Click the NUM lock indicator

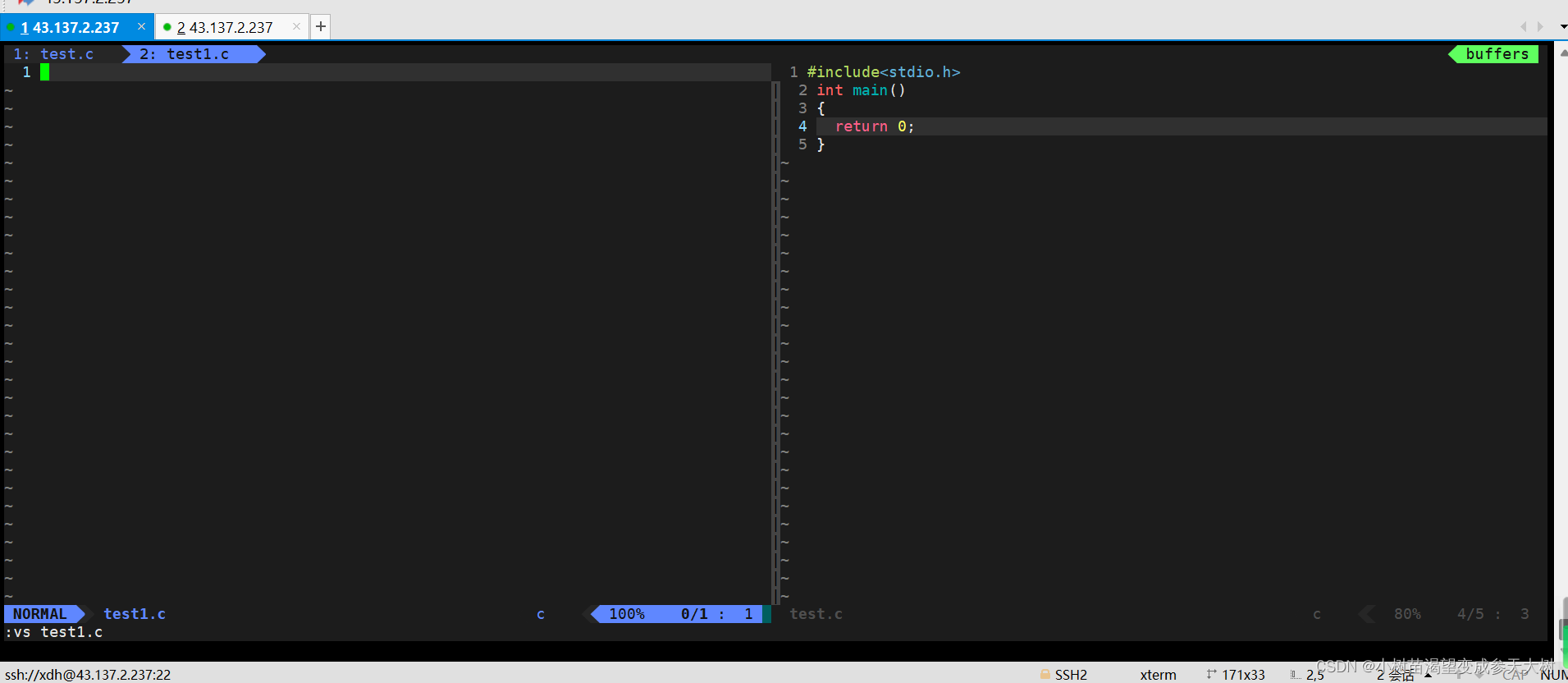coord(1553,675)
